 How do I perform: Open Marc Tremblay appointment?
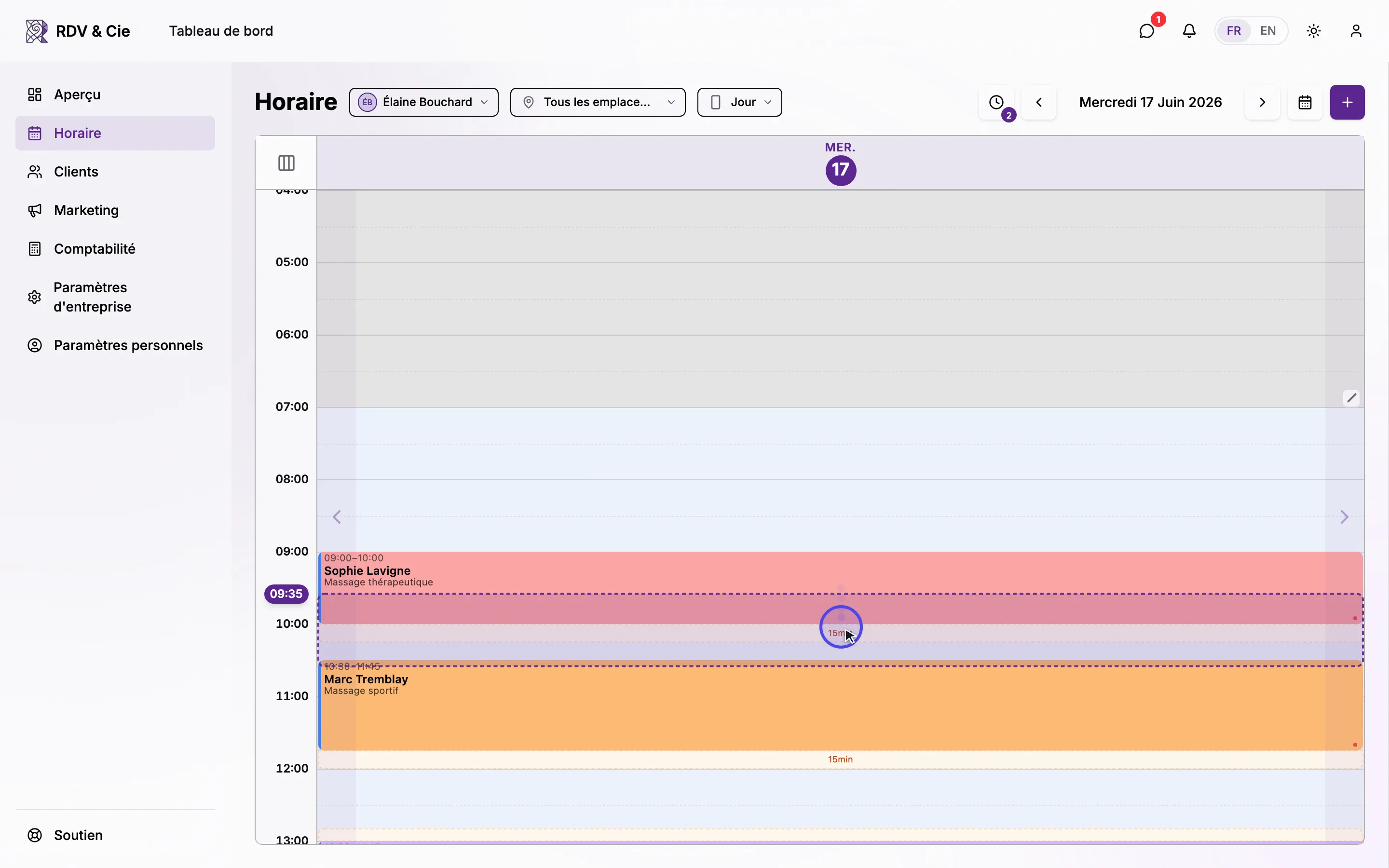[840, 705]
